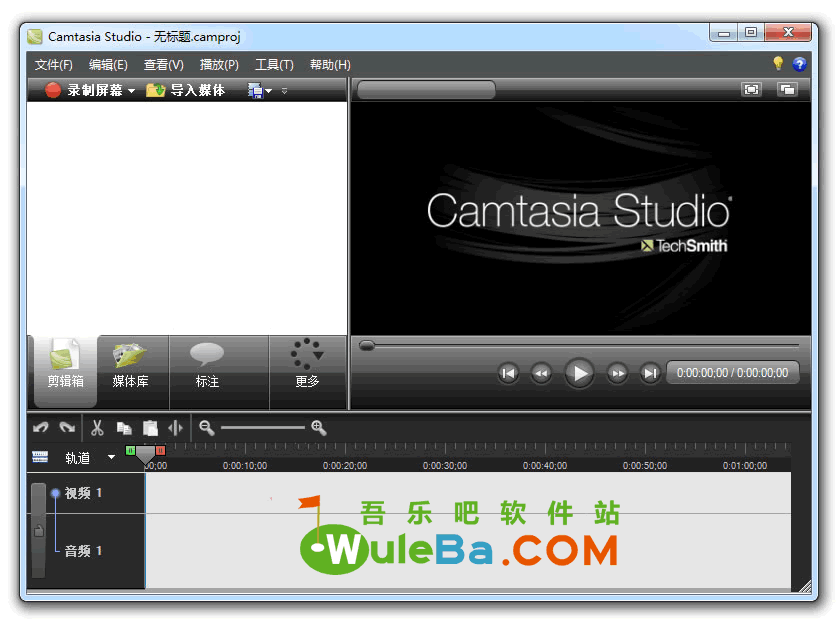Jump to end of the clip
836x629 pixels.
click(650, 373)
